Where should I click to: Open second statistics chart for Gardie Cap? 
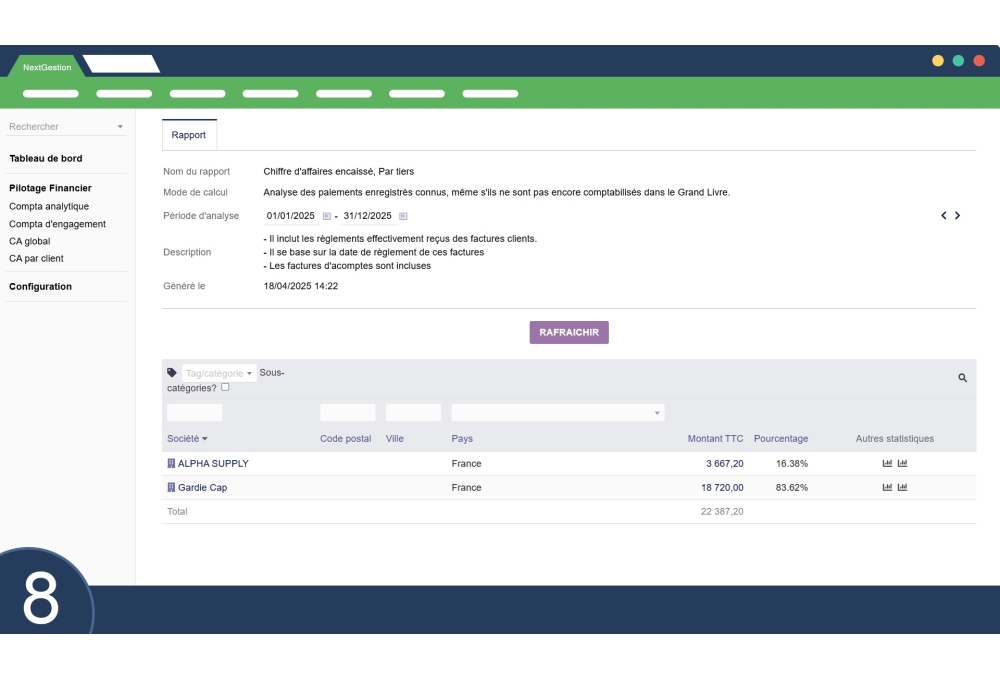(x=903, y=488)
